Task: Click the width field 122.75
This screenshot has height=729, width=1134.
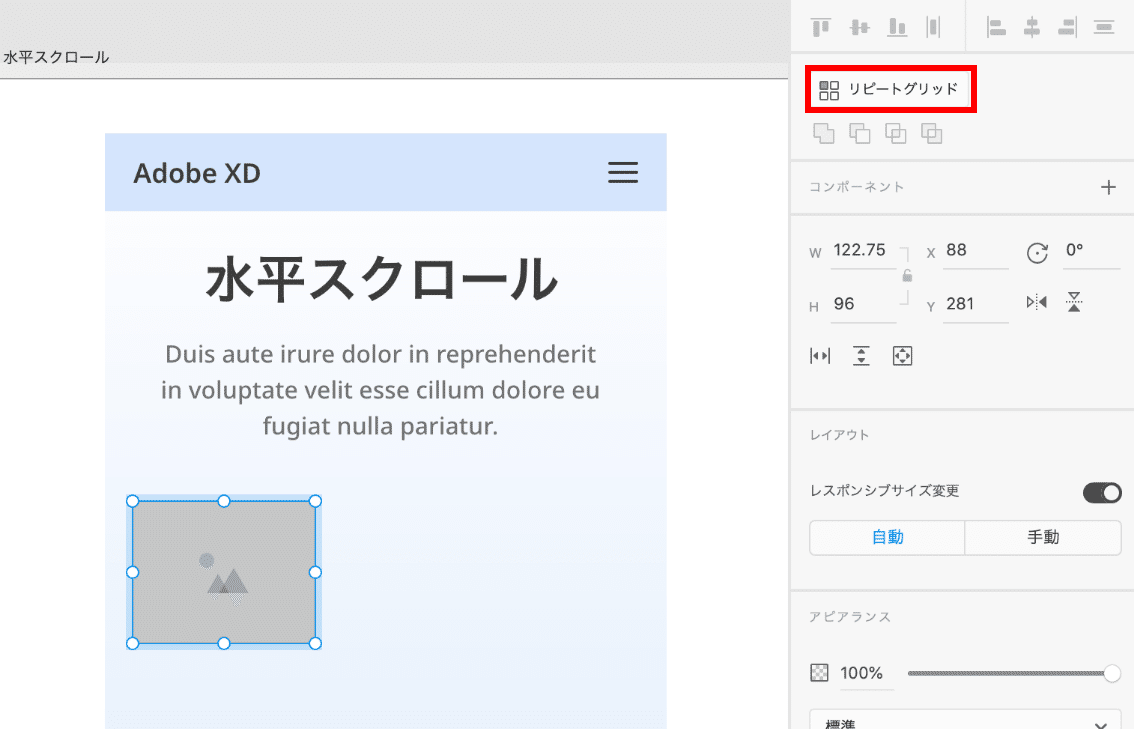Action: [863, 251]
